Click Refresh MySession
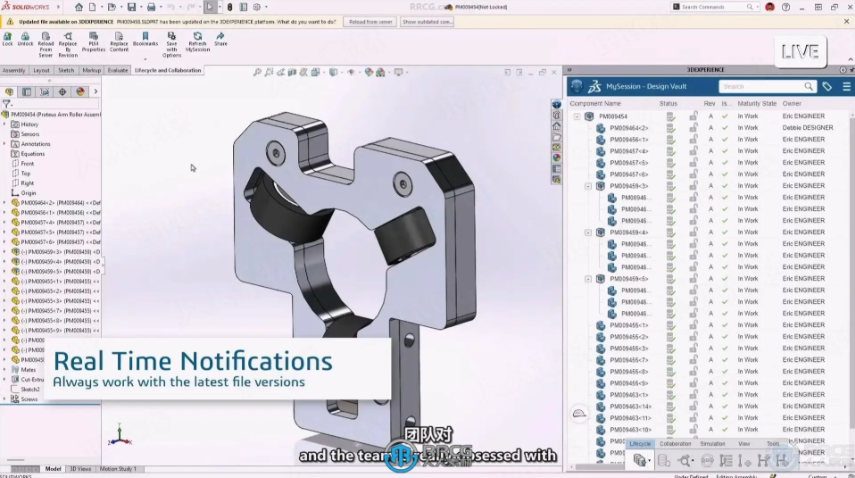855x478 pixels. point(197,41)
